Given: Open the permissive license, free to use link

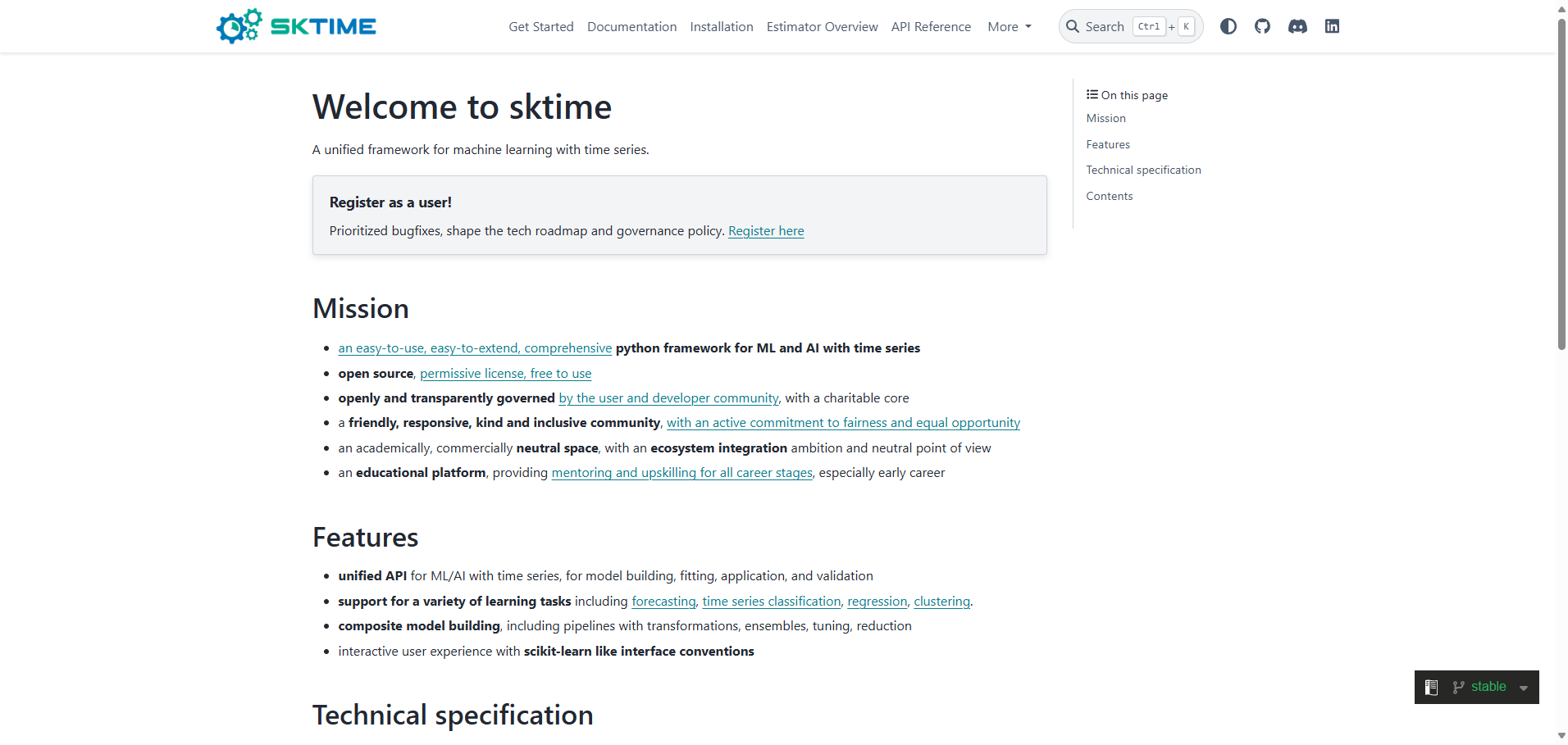Looking at the screenshot, I should pyautogui.click(x=506, y=374).
